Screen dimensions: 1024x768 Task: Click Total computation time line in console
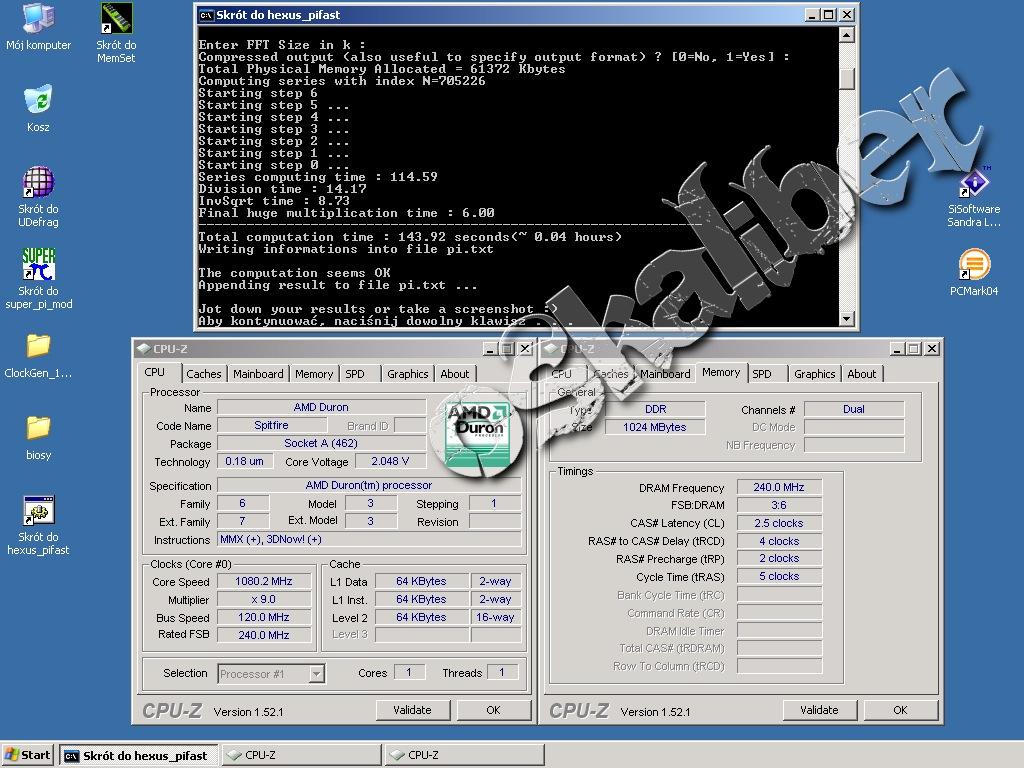pyautogui.click(x=410, y=237)
